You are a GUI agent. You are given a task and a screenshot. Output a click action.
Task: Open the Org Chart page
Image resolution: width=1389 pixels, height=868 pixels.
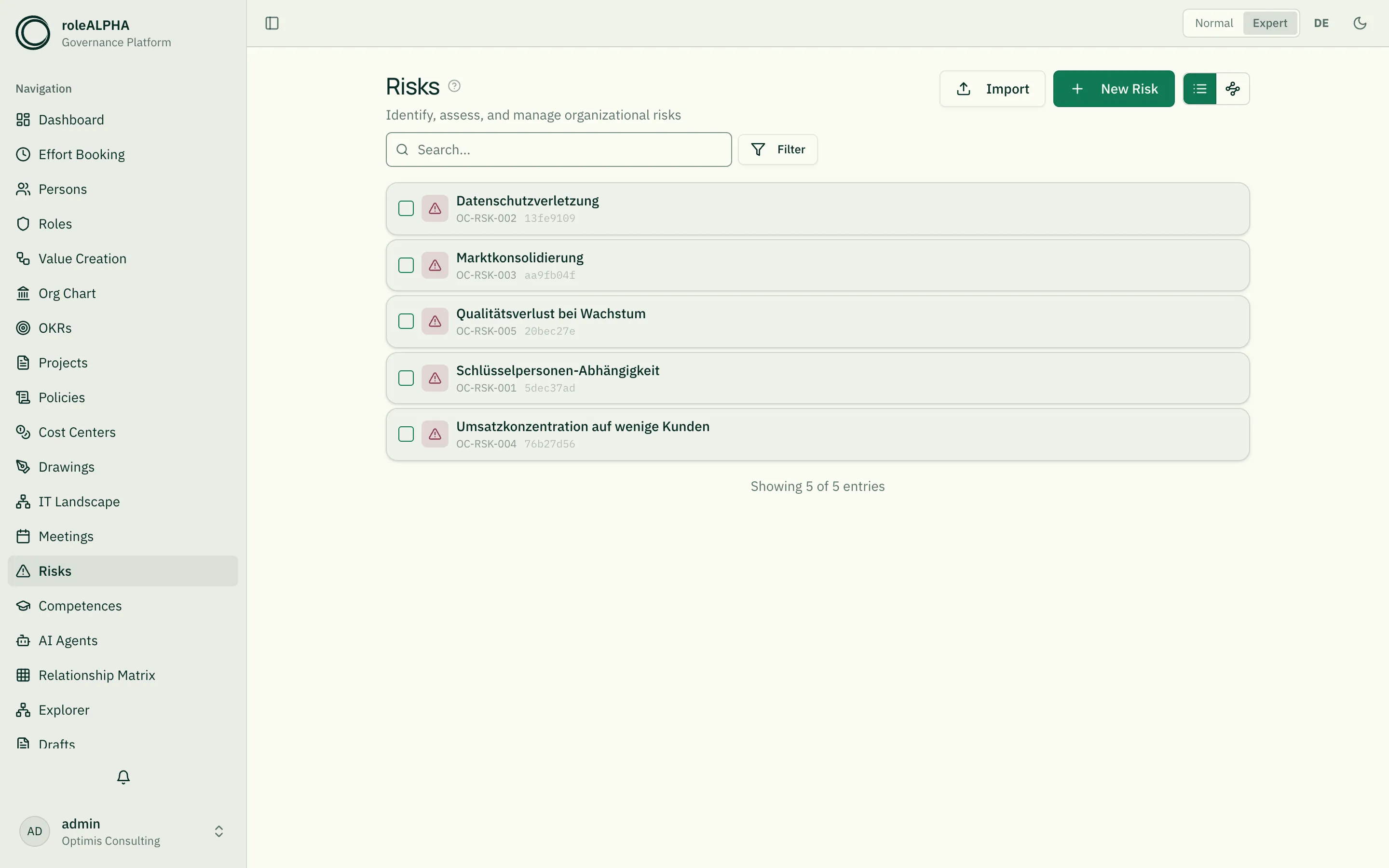[x=123, y=293]
